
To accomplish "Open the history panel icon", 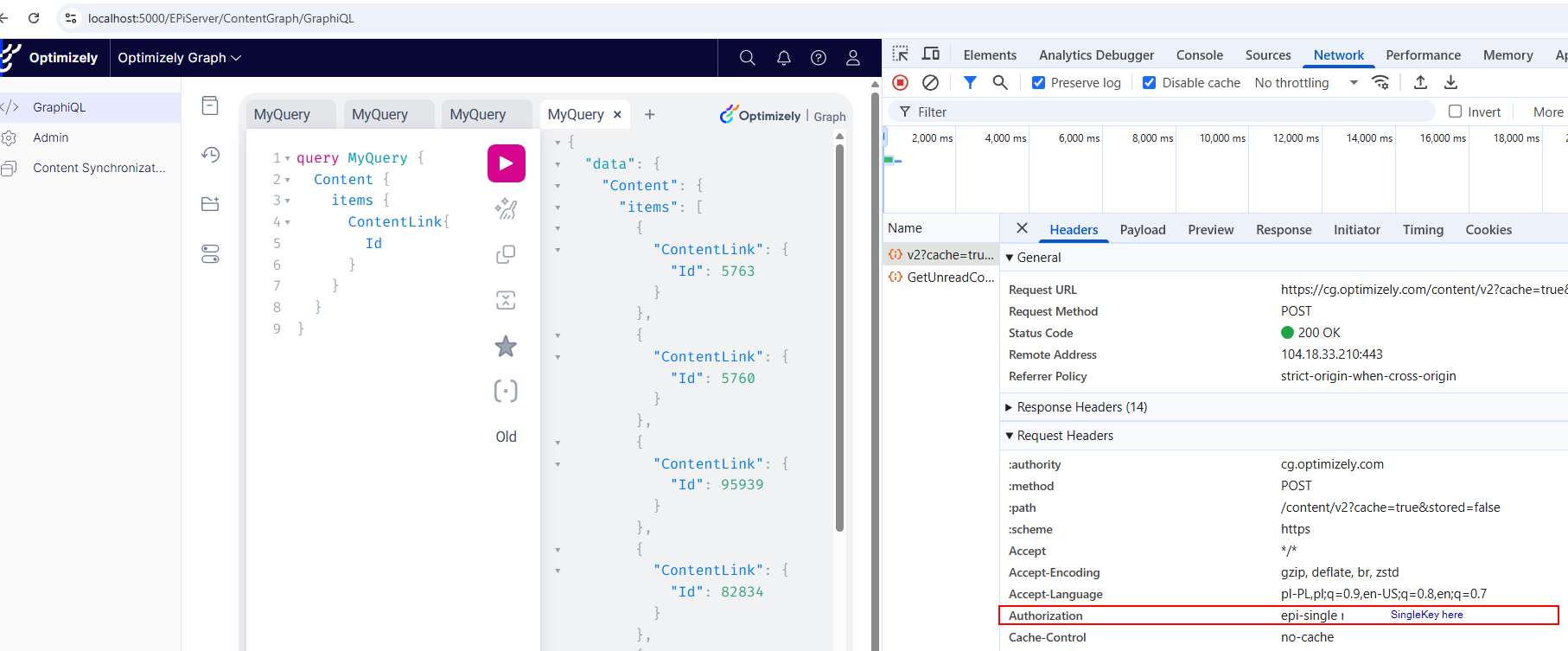I will (x=210, y=155).
